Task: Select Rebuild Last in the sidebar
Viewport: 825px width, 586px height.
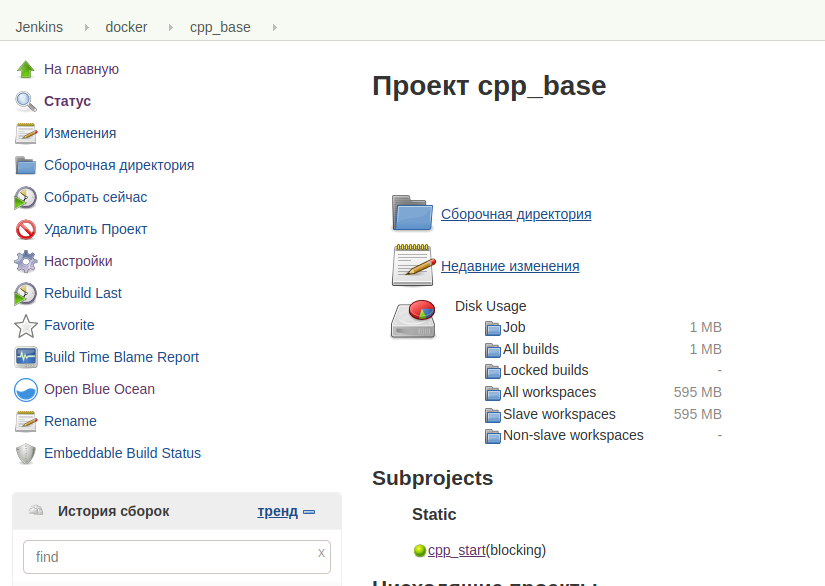Action: coord(83,293)
